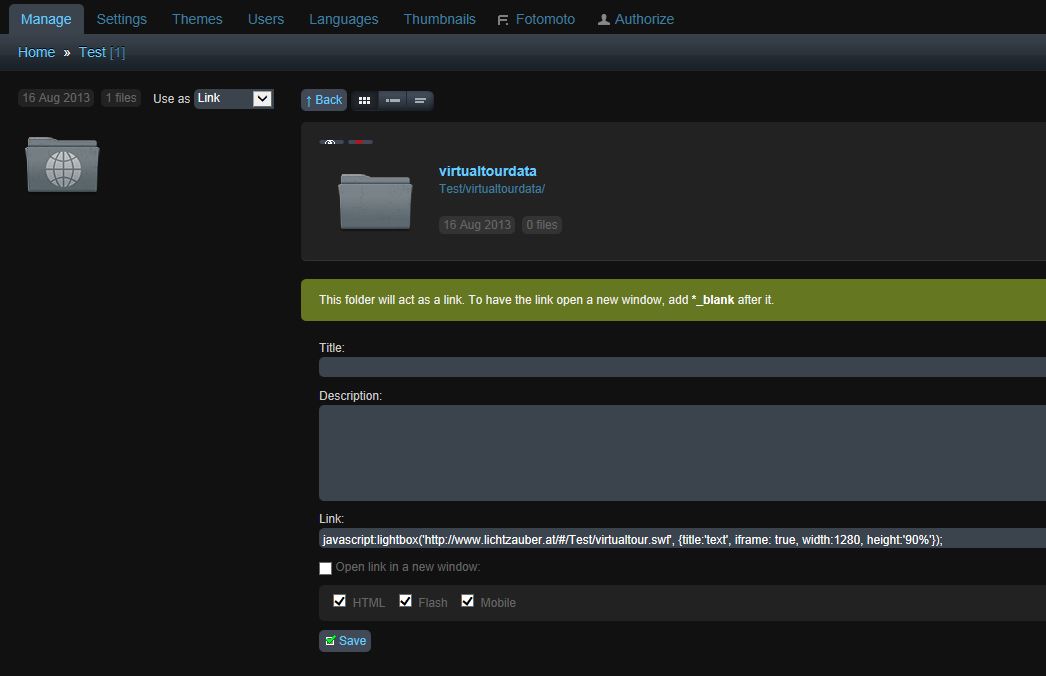Switch to grid thumbnail view
The image size is (1046, 676).
[x=364, y=101]
